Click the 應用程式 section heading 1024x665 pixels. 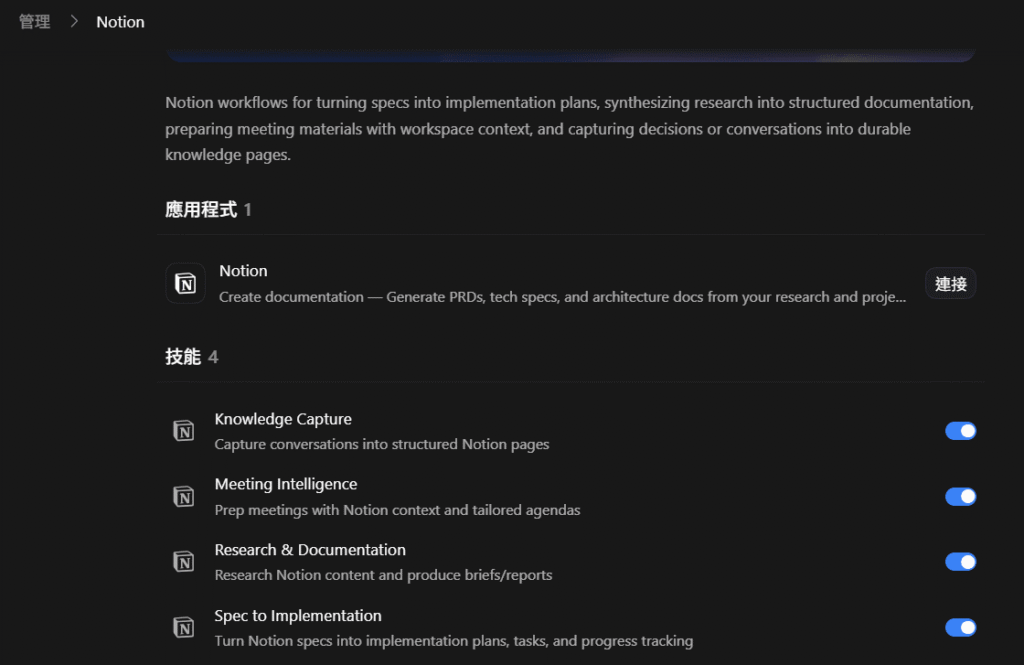pos(201,210)
